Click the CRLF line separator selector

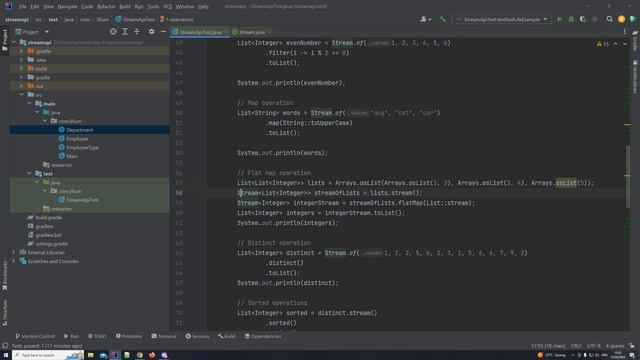[576, 346]
